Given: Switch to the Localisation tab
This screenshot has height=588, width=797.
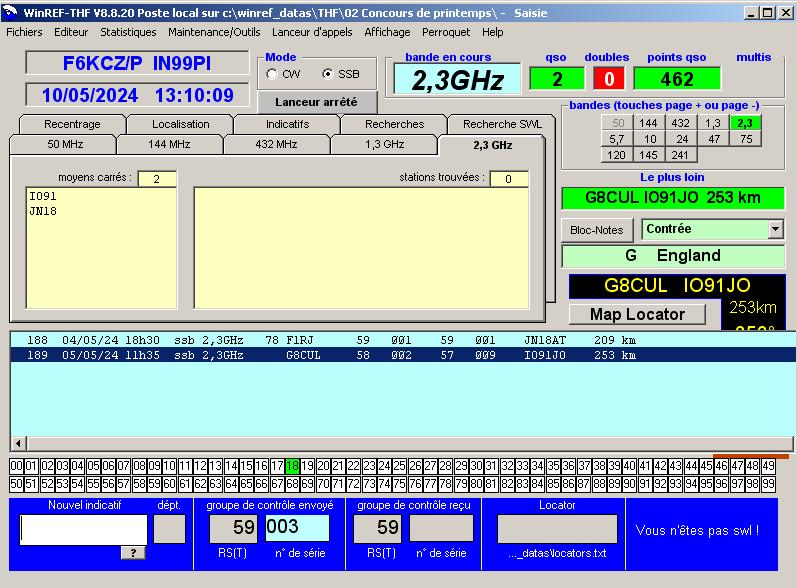Looking at the screenshot, I should tap(180, 124).
